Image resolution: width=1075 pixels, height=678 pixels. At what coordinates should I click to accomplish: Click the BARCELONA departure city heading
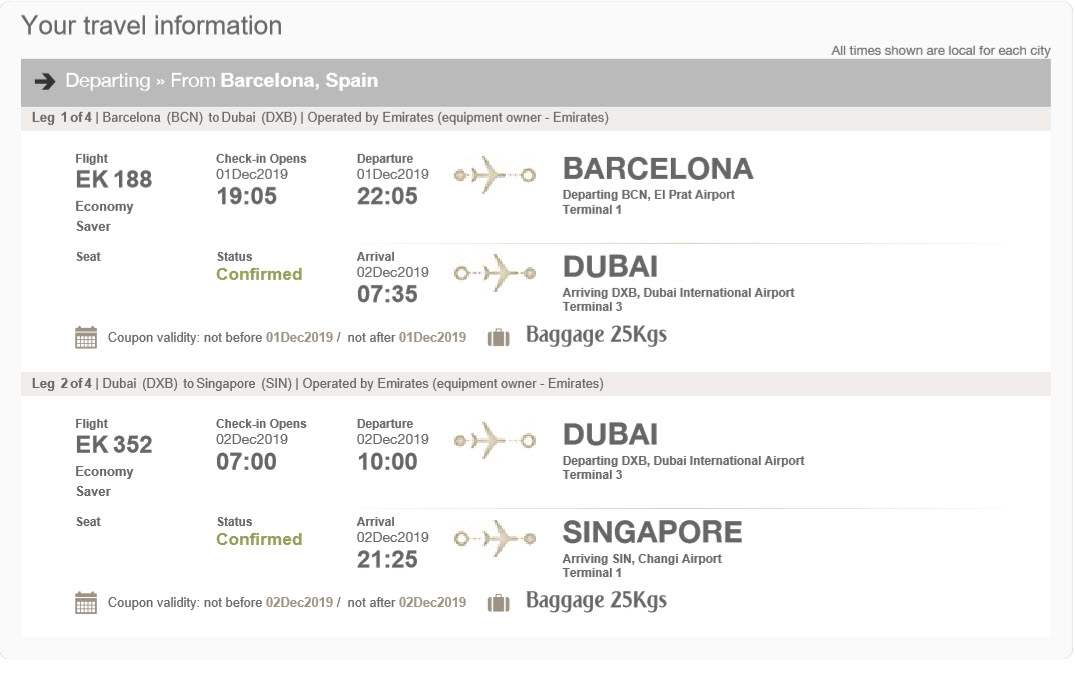click(x=658, y=169)
